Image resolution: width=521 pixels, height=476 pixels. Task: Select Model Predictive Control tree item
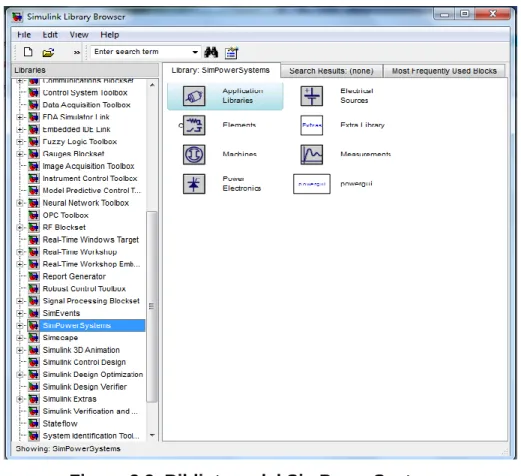(x=92, y=191)
